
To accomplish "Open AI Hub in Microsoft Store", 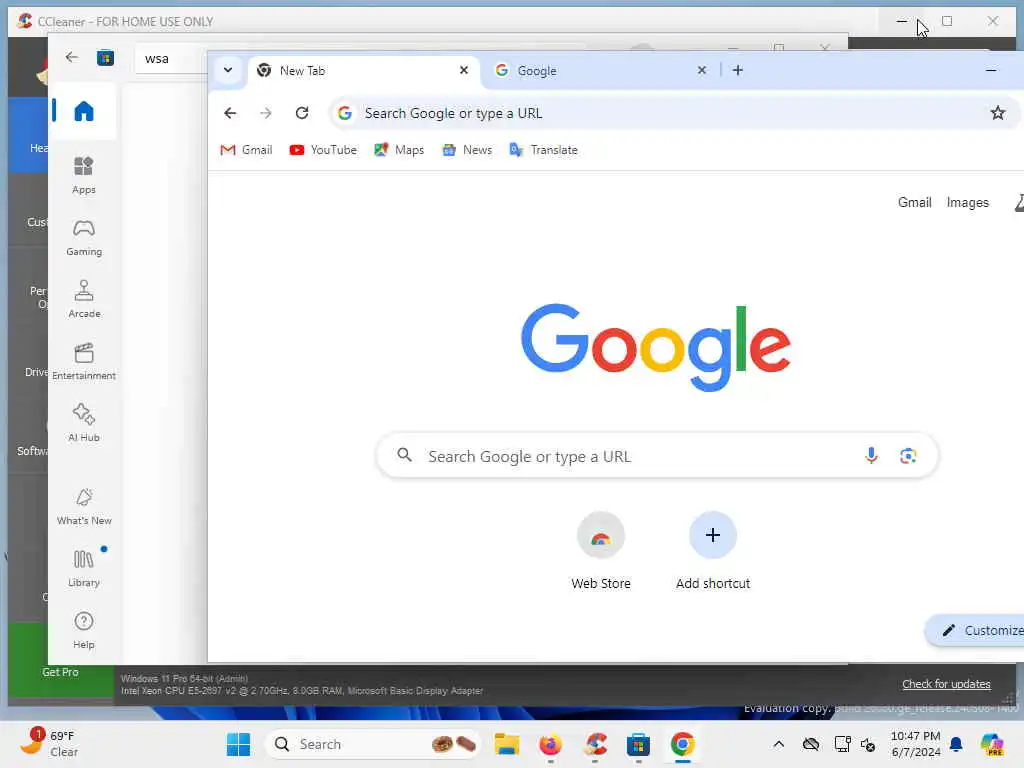I will [84, 423].
